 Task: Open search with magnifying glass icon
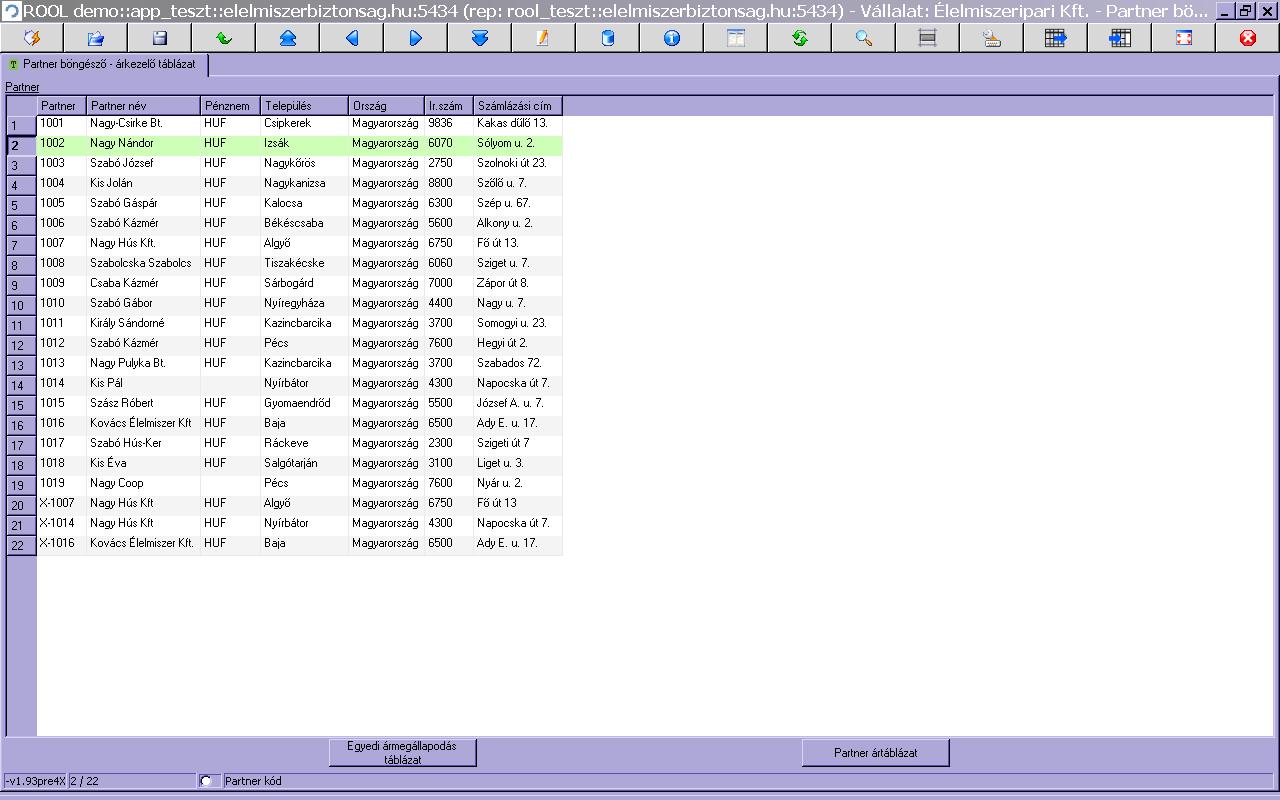[863, 38]
